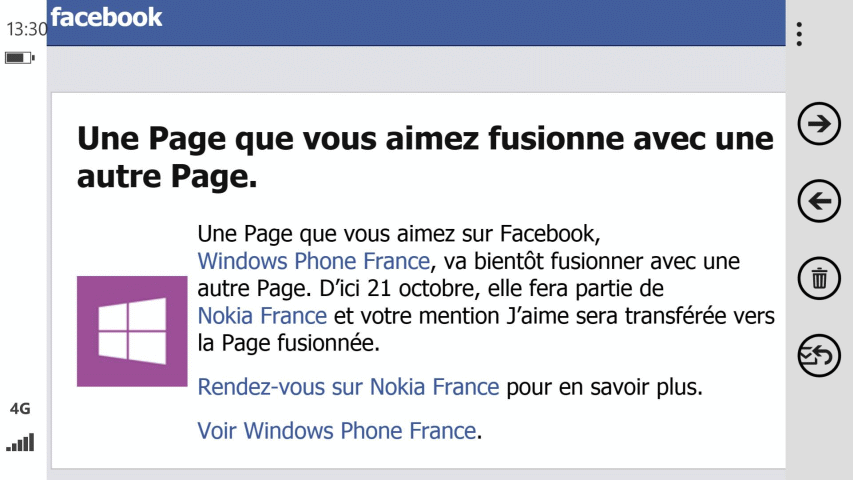Viewport: 853px width, 480px height.
Task: Open the three-dot more options menu
Action: click(799, 34)
